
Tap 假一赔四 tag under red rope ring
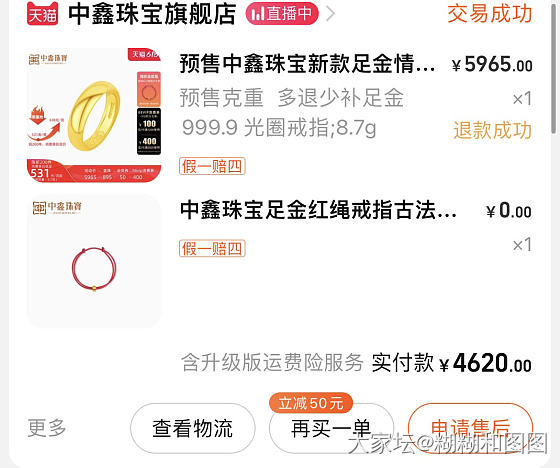coord(212,248)
